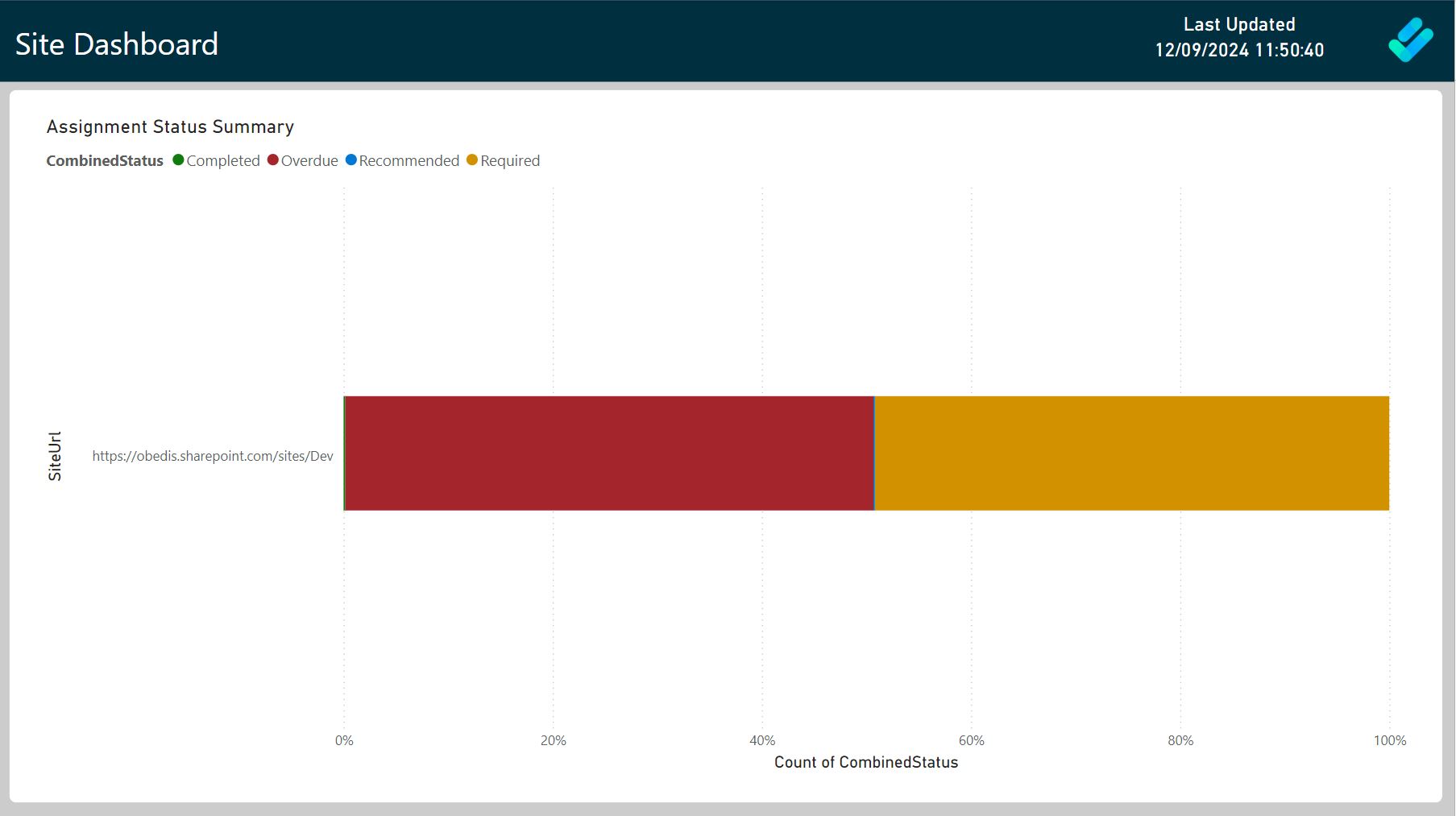Click the Count of CombinedStatus axis title
This screenshot has width=1456, height=816.
point(866,762)
